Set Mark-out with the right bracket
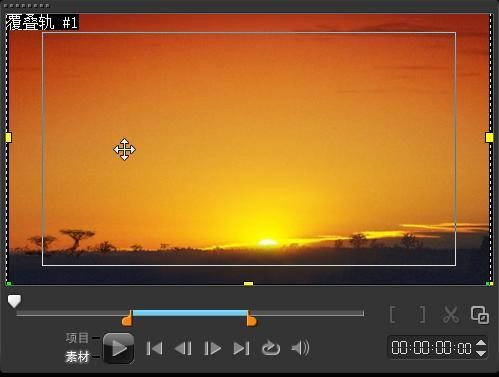The width and height of the screenshot is (499, 377). [422, 314]
